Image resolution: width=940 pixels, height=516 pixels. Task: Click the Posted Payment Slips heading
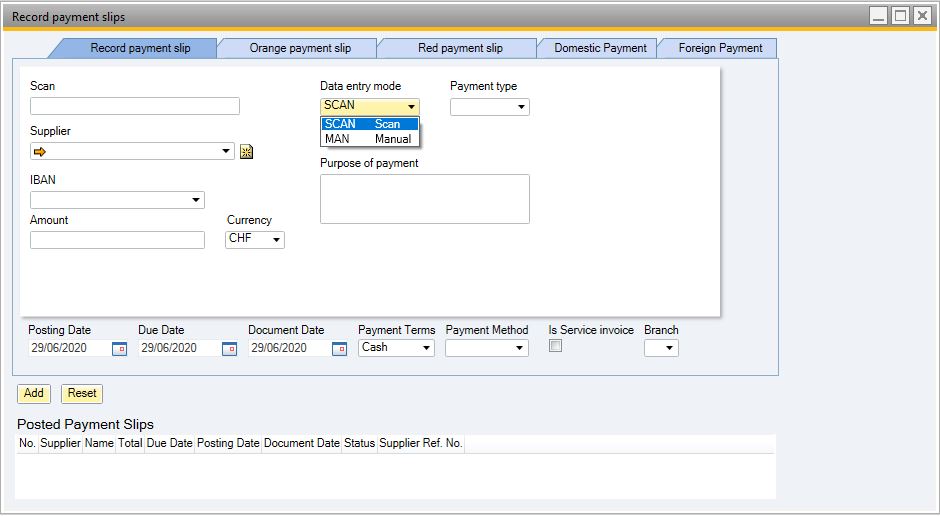click(85, 424)
